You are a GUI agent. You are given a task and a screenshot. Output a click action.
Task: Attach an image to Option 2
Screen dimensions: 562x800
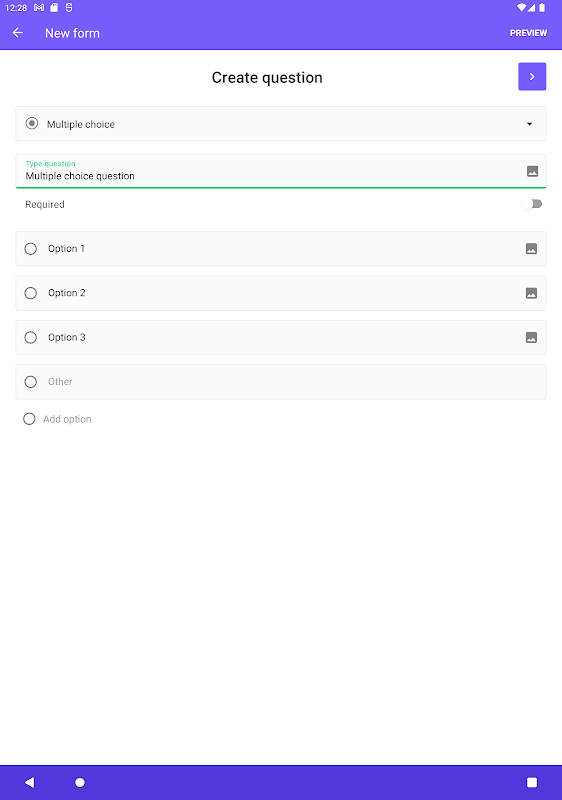click(x=531, y=293)
